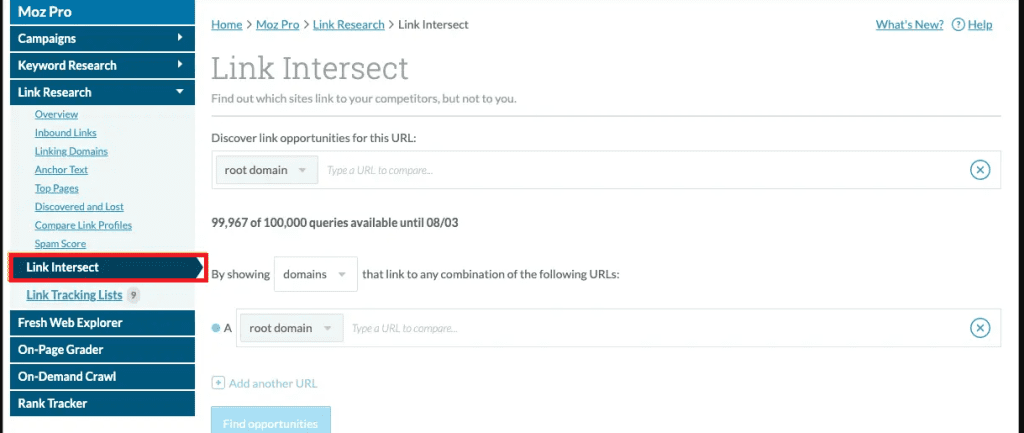Viewport: 1024px width, 433px height.
Task: Collapse the Link Research section
Action: click(x=180, y=92)
